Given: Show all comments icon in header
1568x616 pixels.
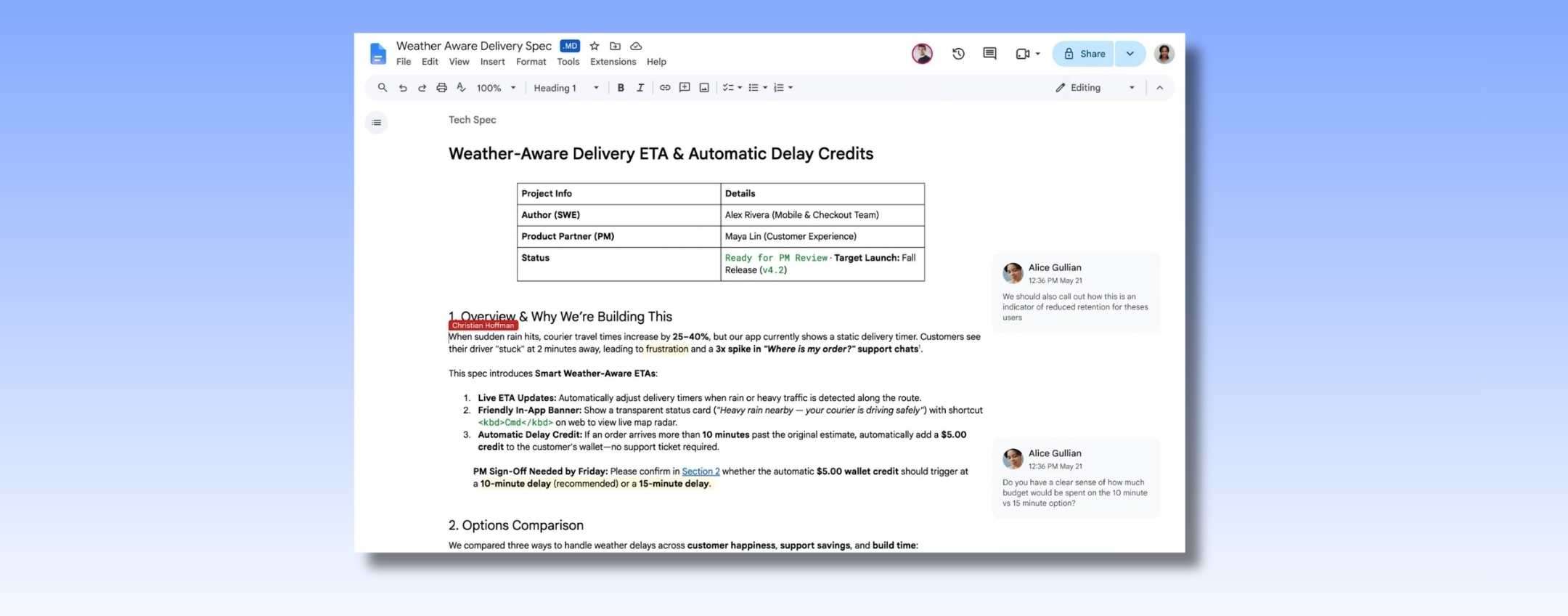Looking at the screenshot, I should tap(989, 54).
